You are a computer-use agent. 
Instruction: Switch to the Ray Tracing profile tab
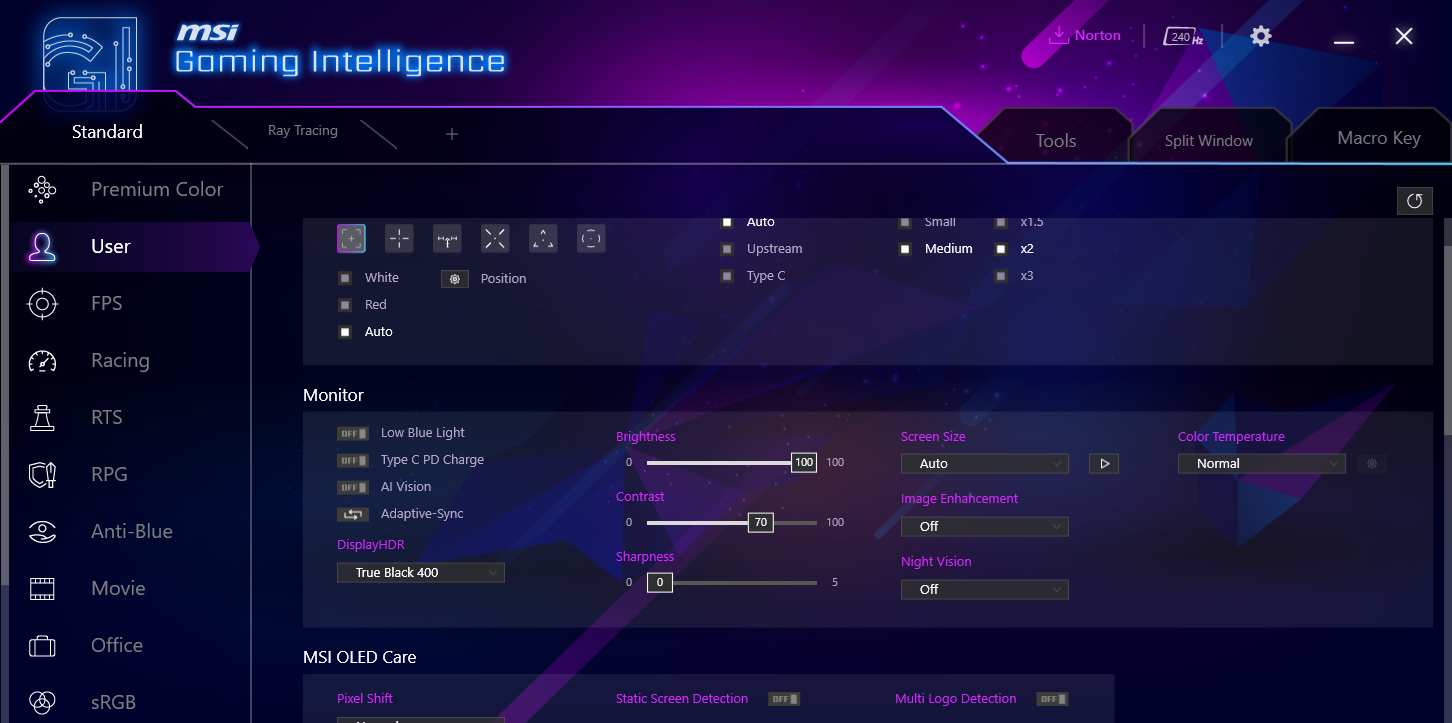303,131
